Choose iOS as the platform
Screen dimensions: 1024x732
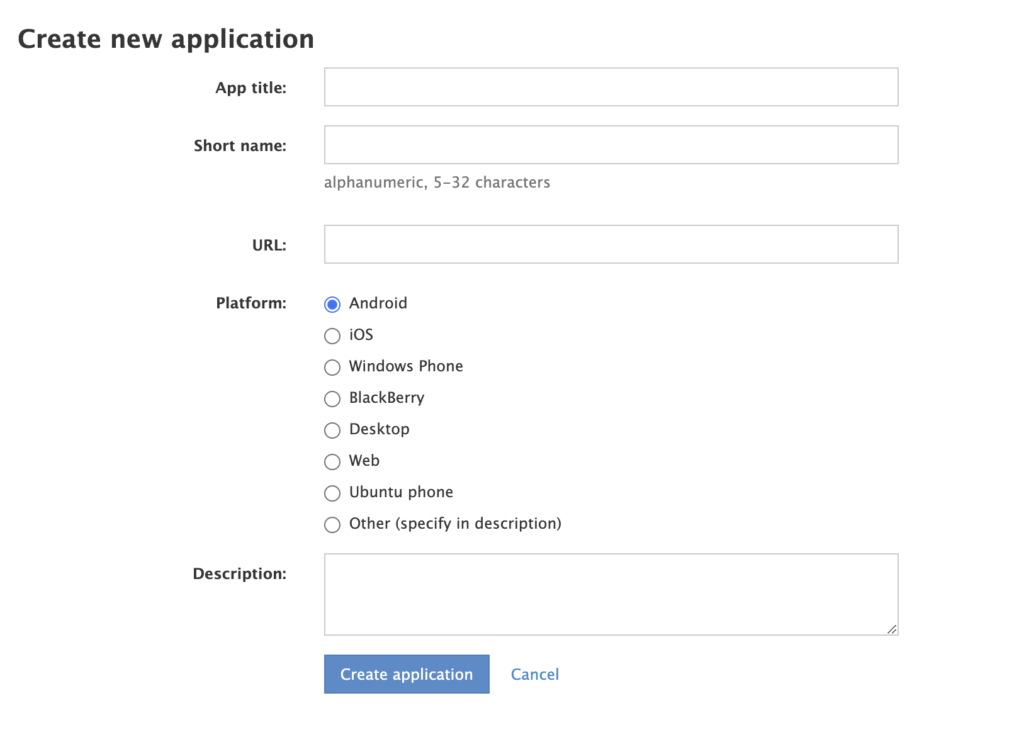pyautogui.click(x=332, y=336)
